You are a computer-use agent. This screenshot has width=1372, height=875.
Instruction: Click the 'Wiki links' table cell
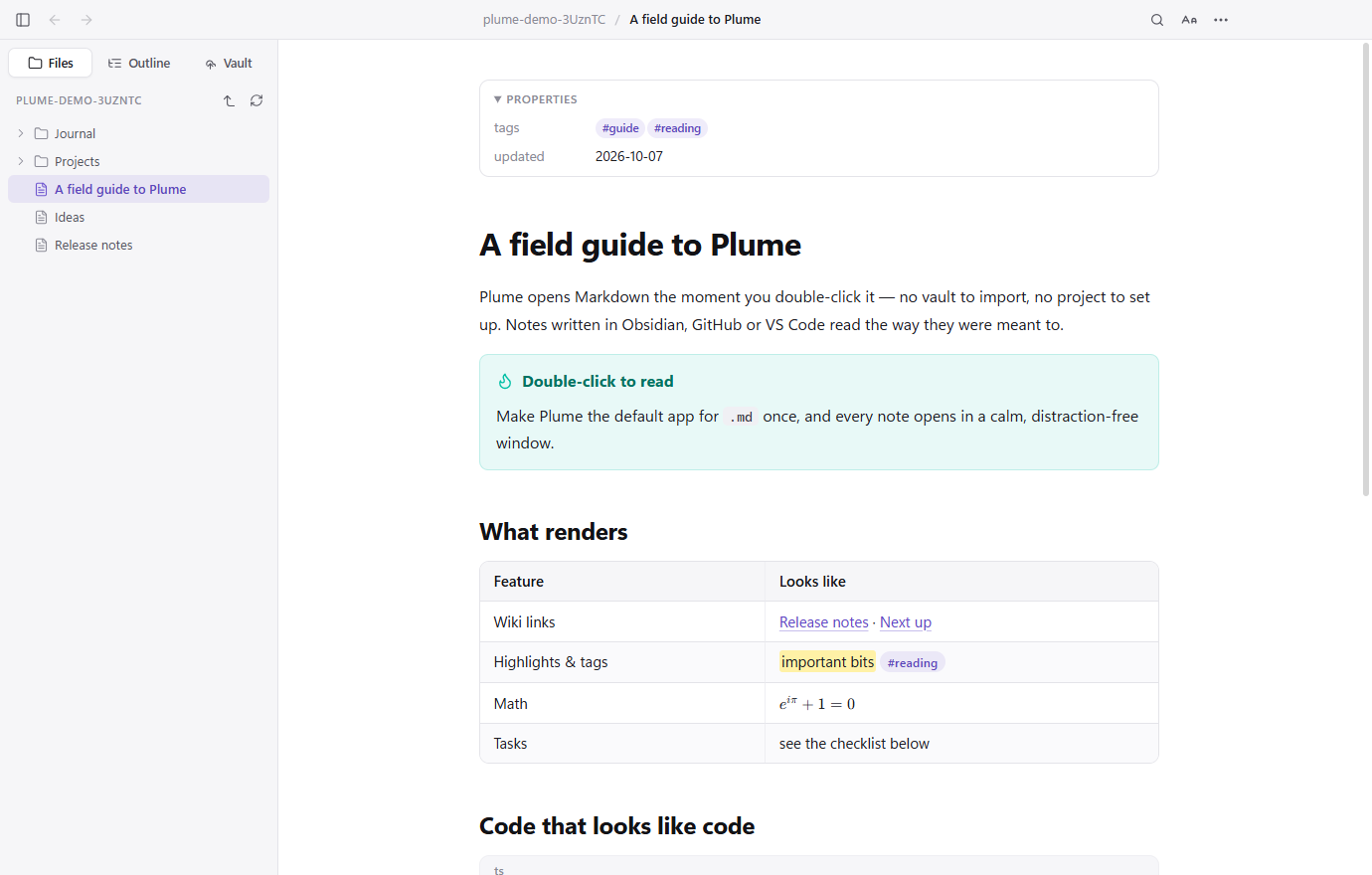coord(622,621)
